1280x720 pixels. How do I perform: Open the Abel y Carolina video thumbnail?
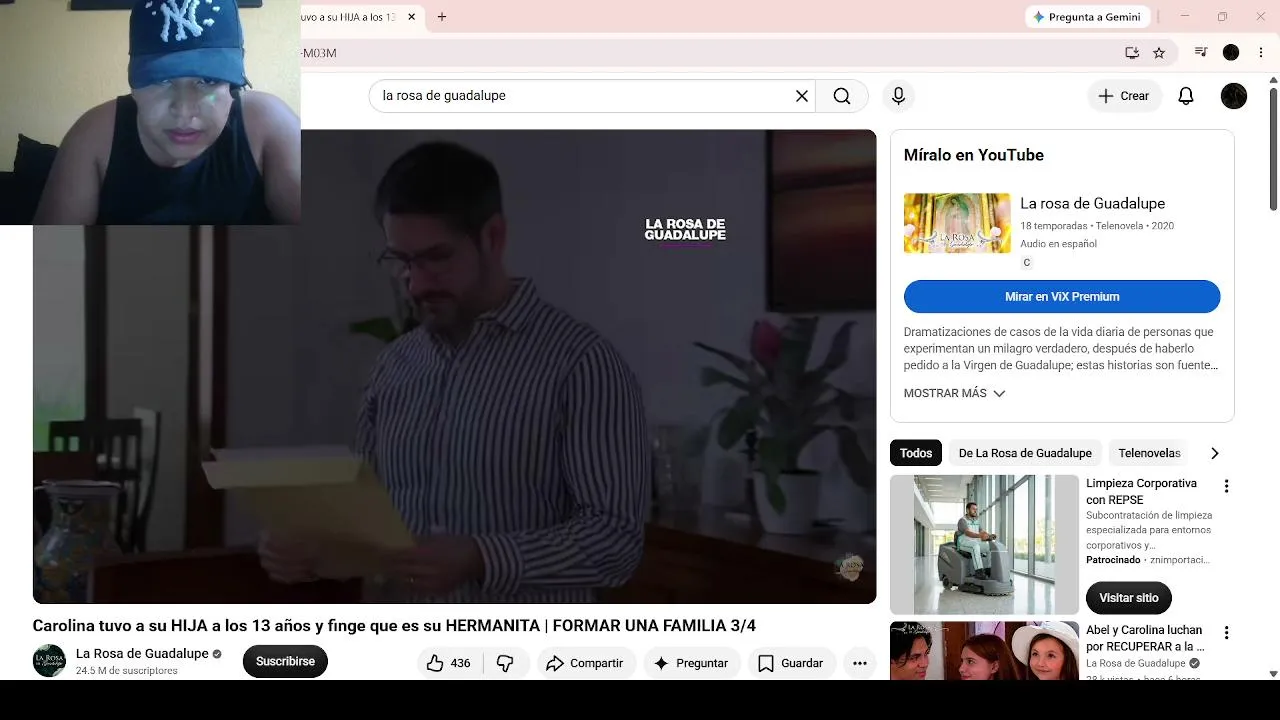[985, 651]
